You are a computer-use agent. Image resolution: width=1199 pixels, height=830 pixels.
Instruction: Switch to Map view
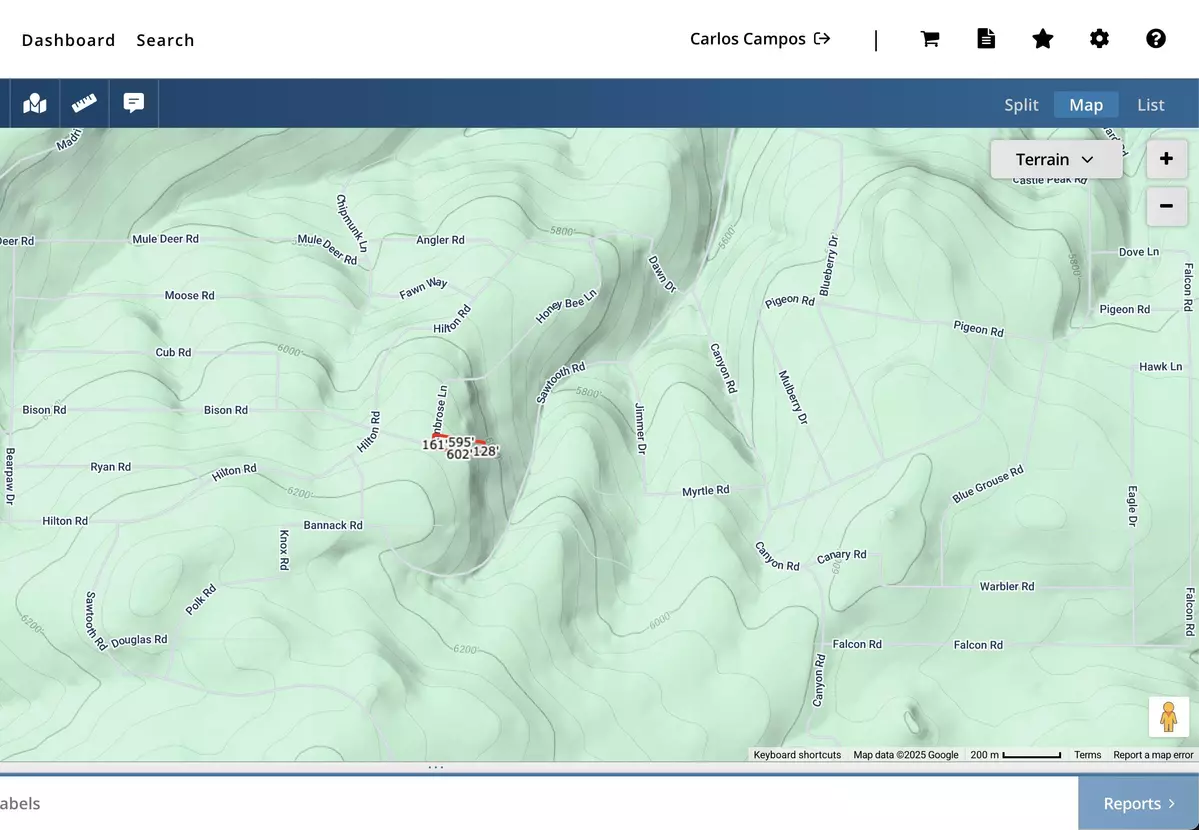click(1086, 104)
